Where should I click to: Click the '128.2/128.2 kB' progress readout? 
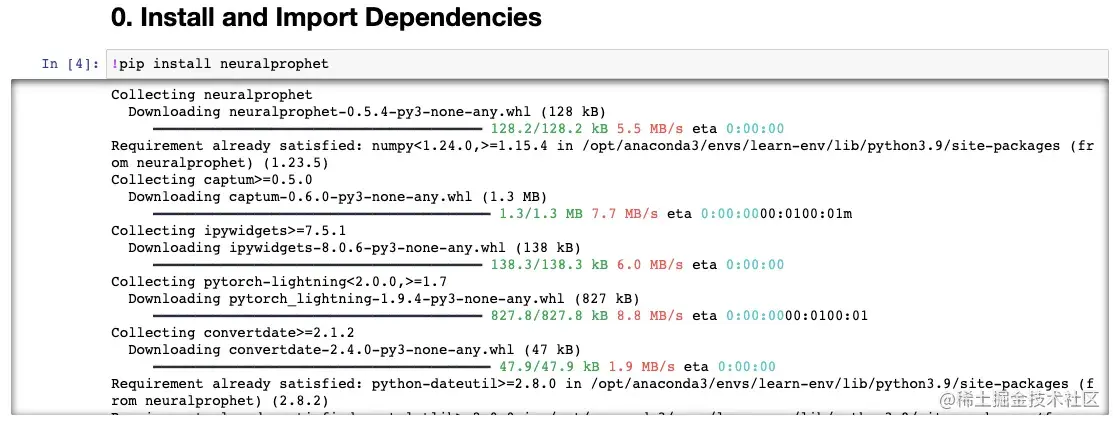point(549,129)
